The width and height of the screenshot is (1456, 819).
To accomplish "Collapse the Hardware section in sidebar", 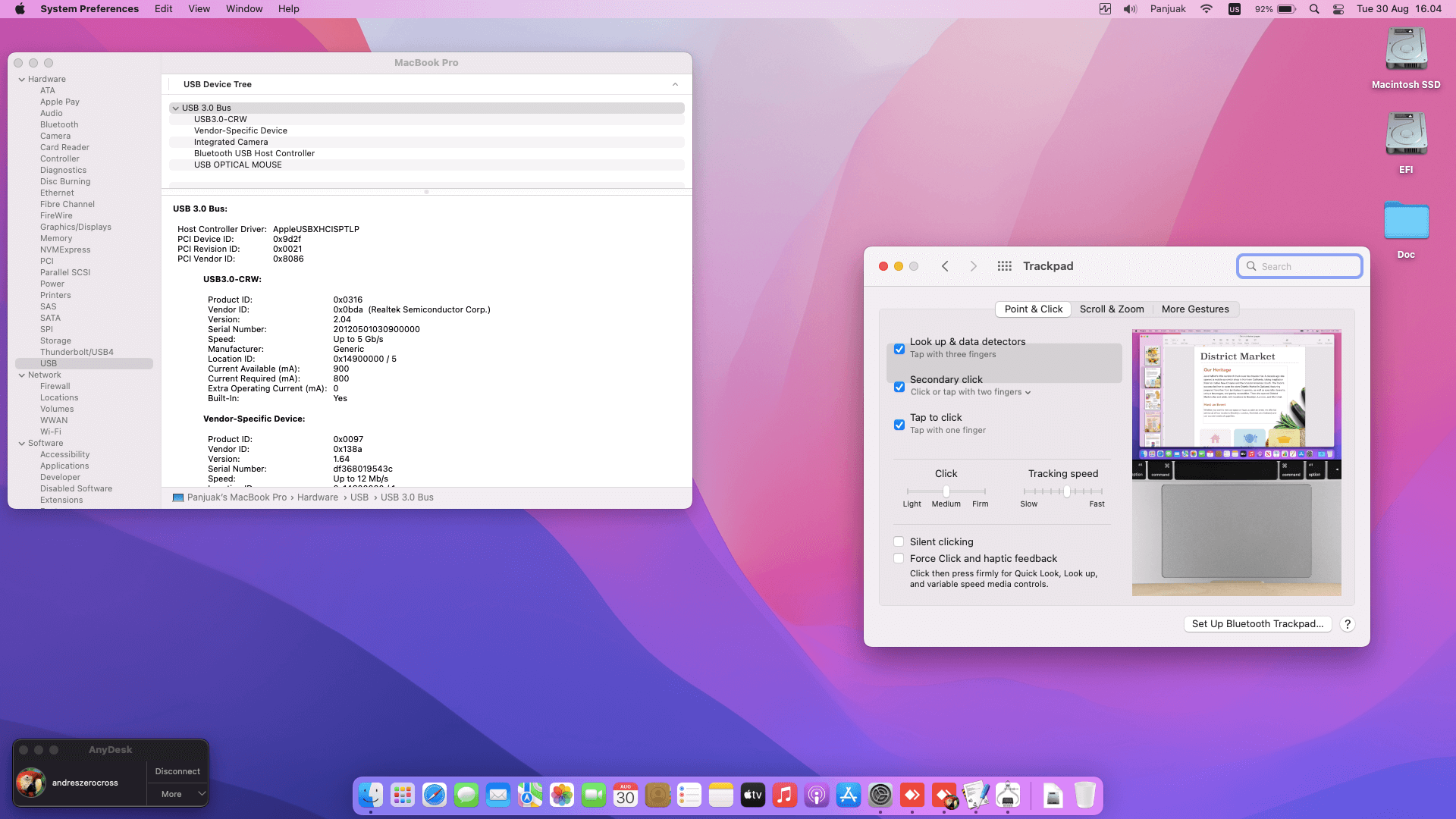I will tap(22, 79).
